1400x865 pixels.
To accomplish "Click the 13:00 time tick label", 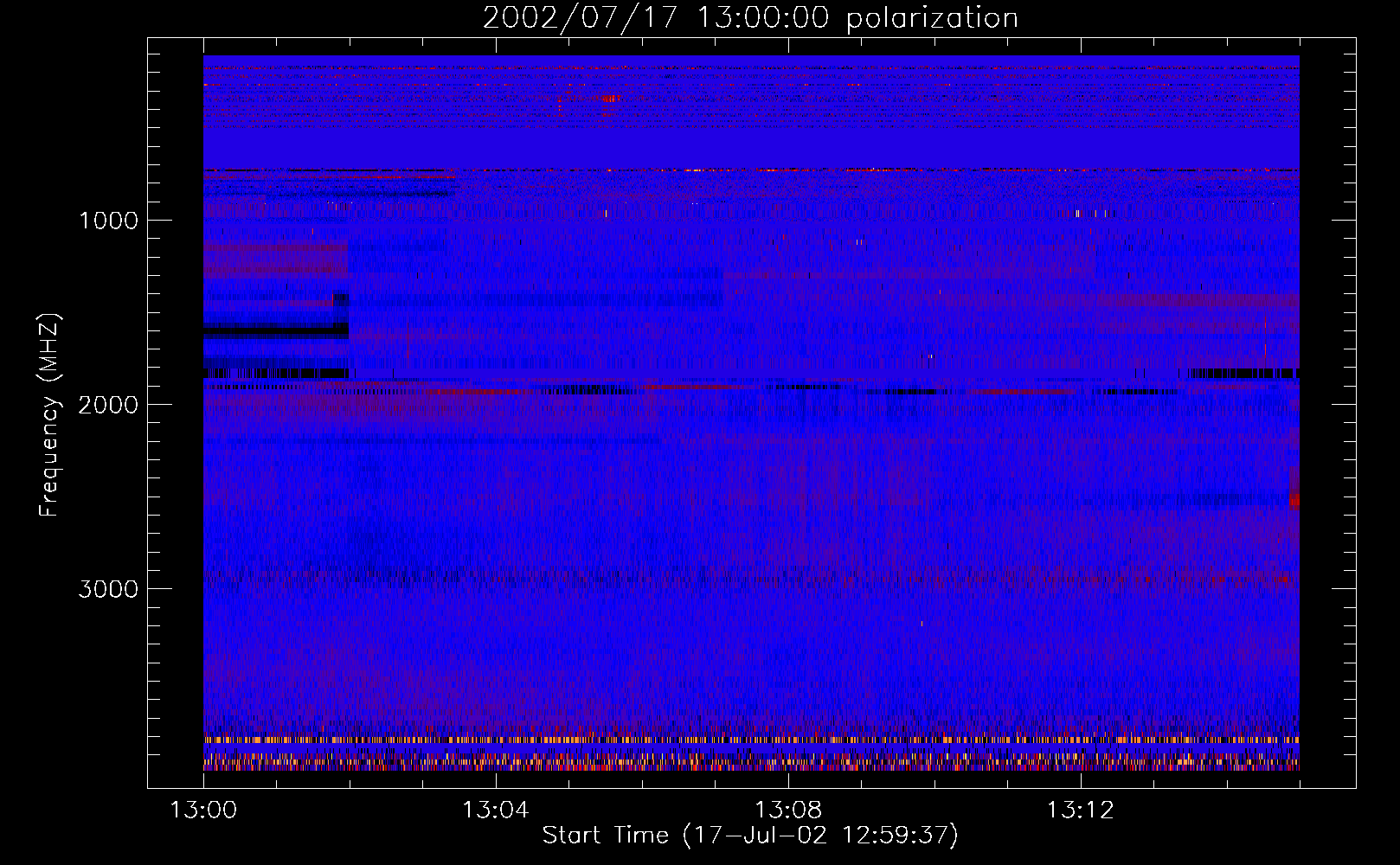I will [203, 811].
